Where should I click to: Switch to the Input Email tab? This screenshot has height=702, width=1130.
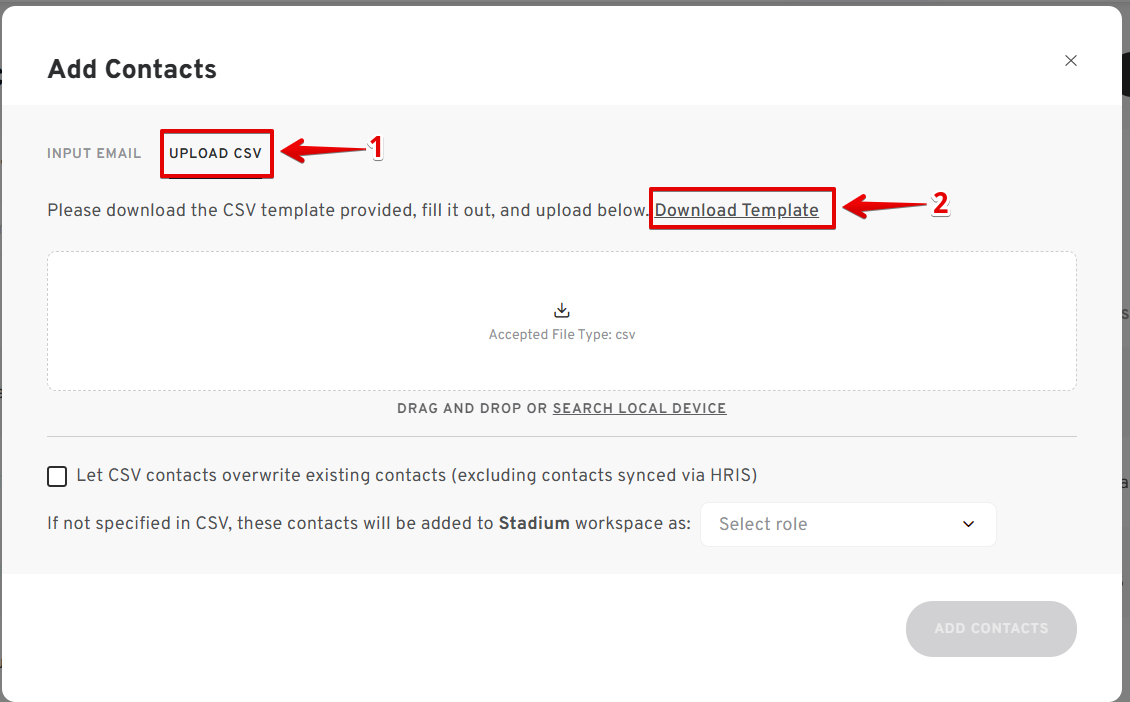(94, 154)
